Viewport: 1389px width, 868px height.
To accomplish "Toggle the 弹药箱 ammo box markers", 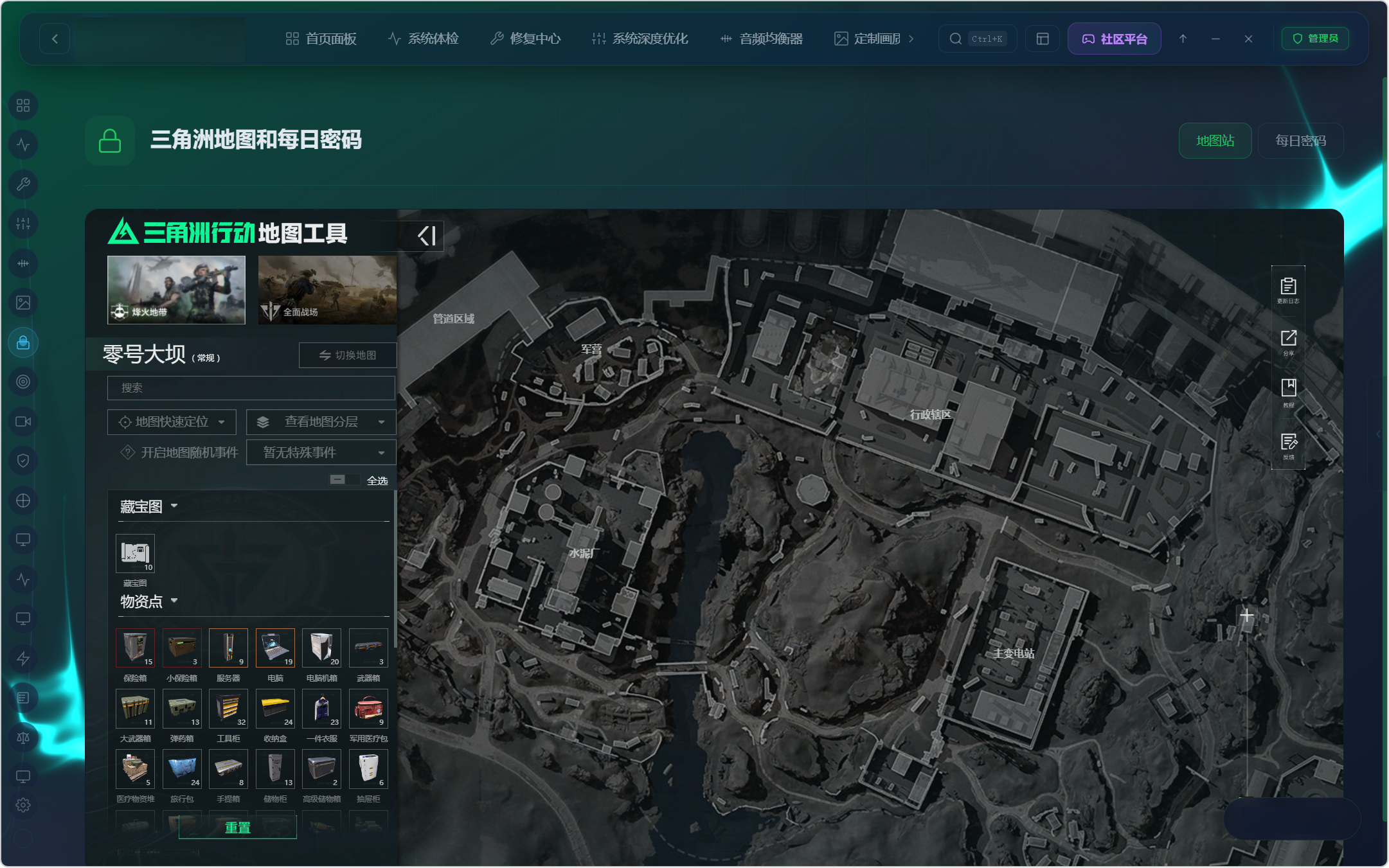I will coord(182,708).
